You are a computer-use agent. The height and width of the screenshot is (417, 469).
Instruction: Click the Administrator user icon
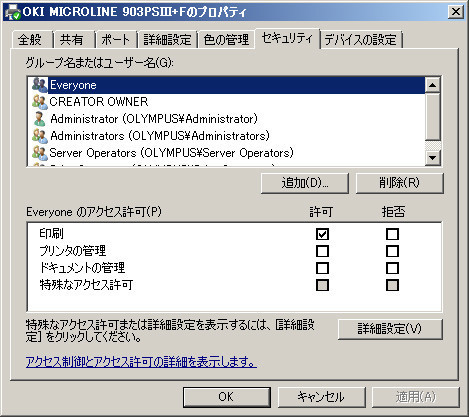click(x=40, y=119)
